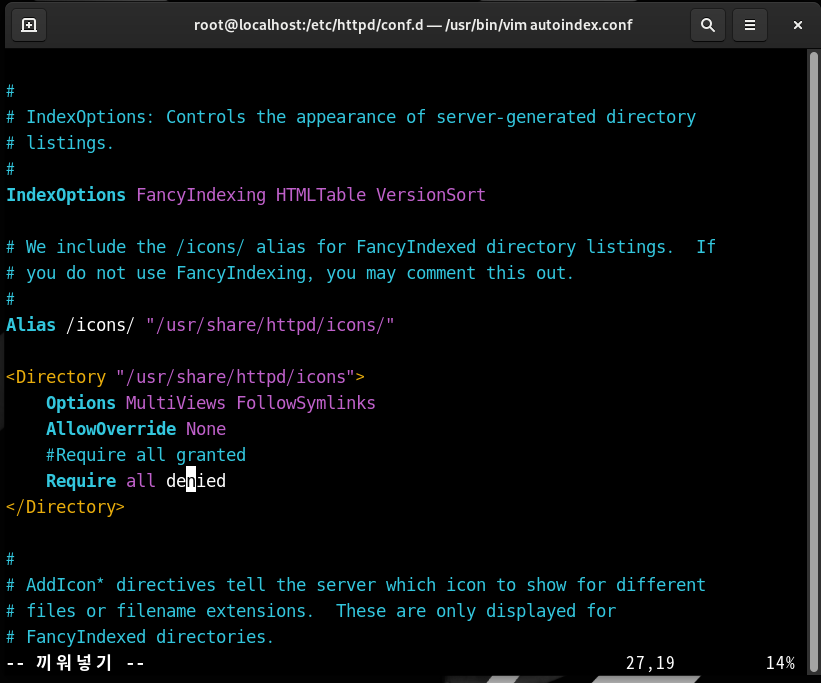Viewport: 821px width, 683px height.
Task: Click the "/usr/share/httpd/icons/" alias target
Action: [x=270, y=325]
